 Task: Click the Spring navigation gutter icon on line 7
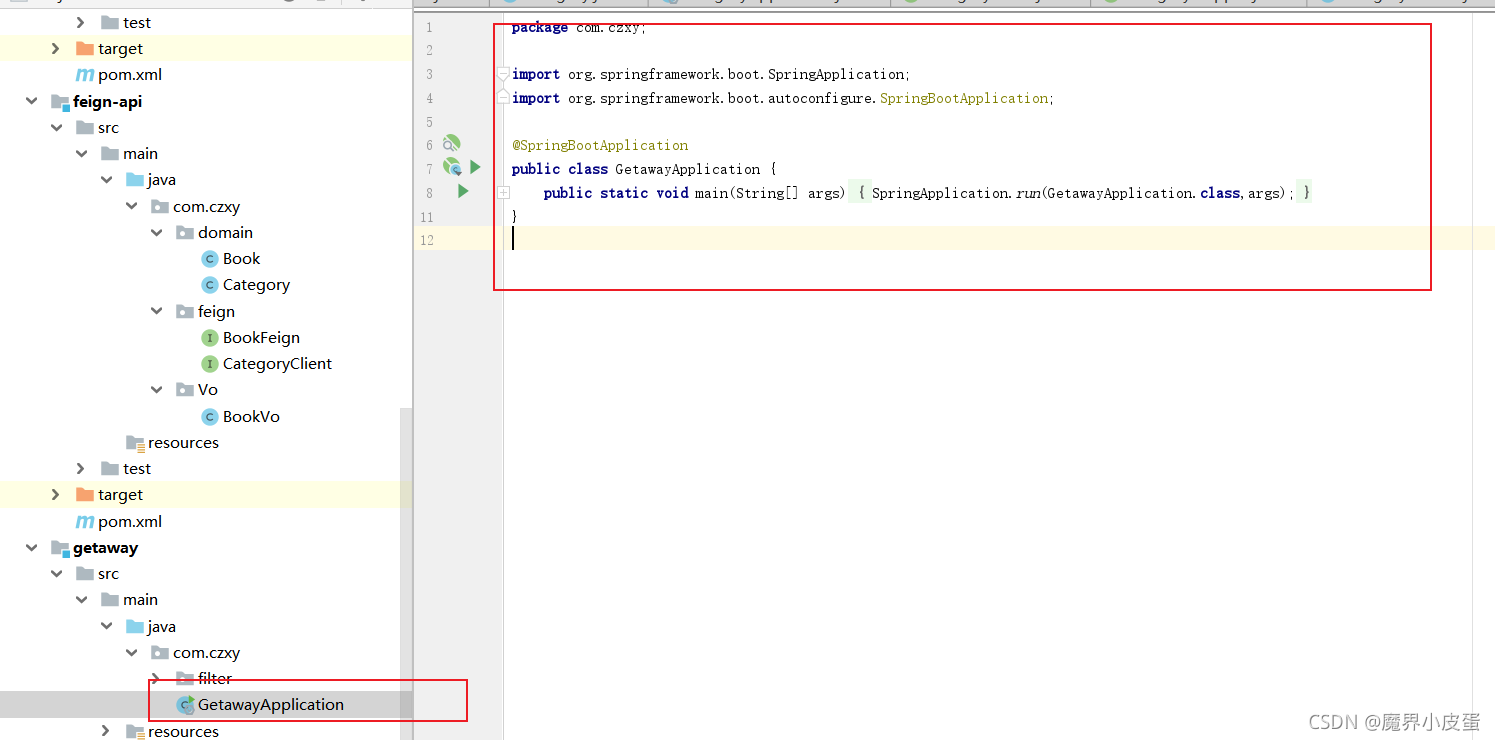(452, 167)
